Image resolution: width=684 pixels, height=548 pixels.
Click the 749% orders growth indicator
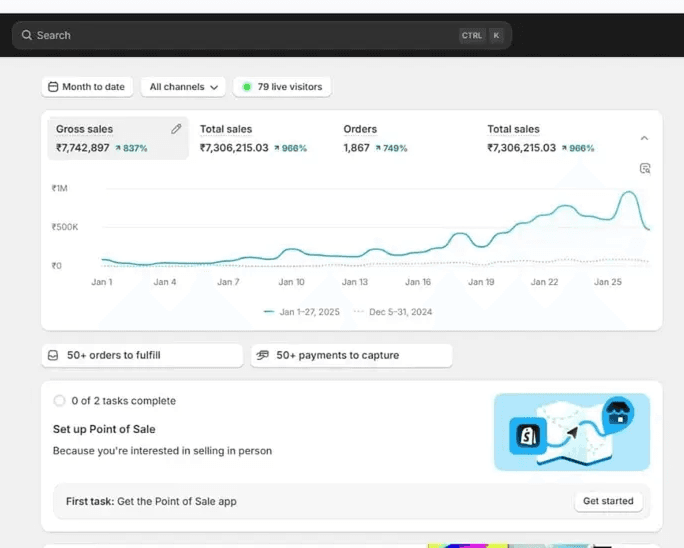pyautogui.click(x=391, y=148)
